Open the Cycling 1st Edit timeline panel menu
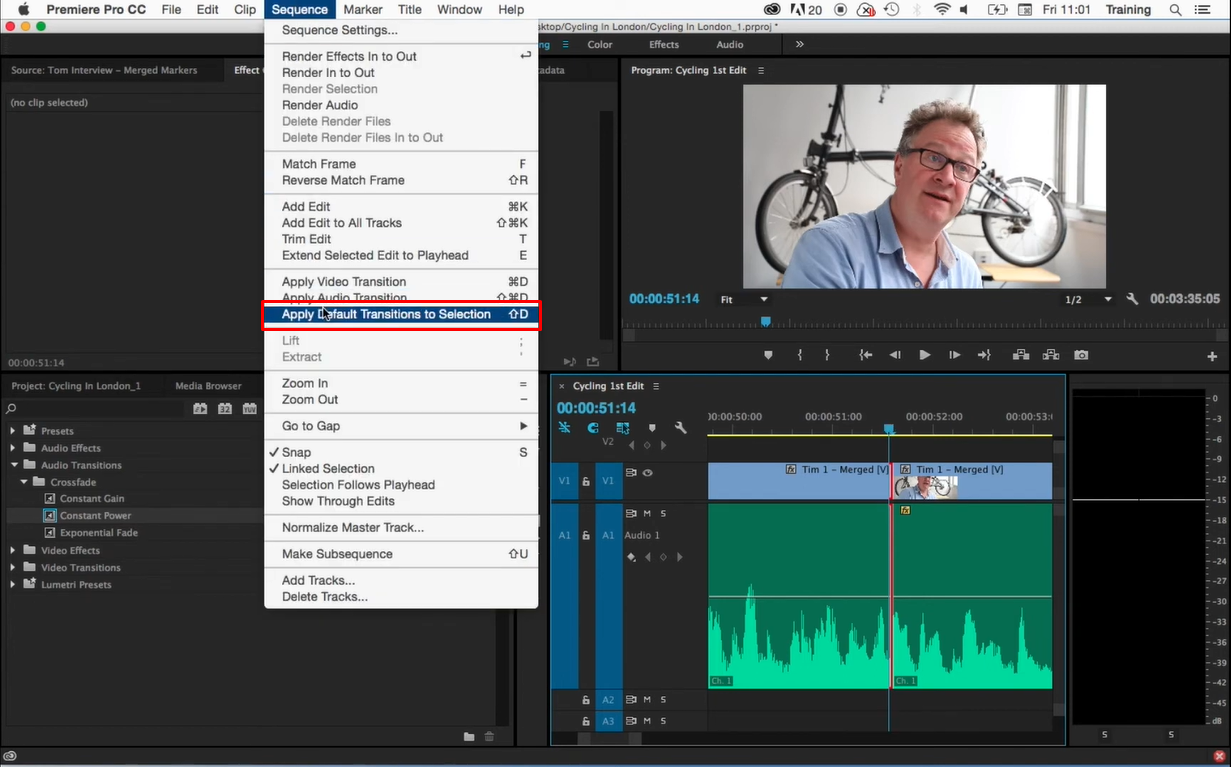 pos(656,386)
